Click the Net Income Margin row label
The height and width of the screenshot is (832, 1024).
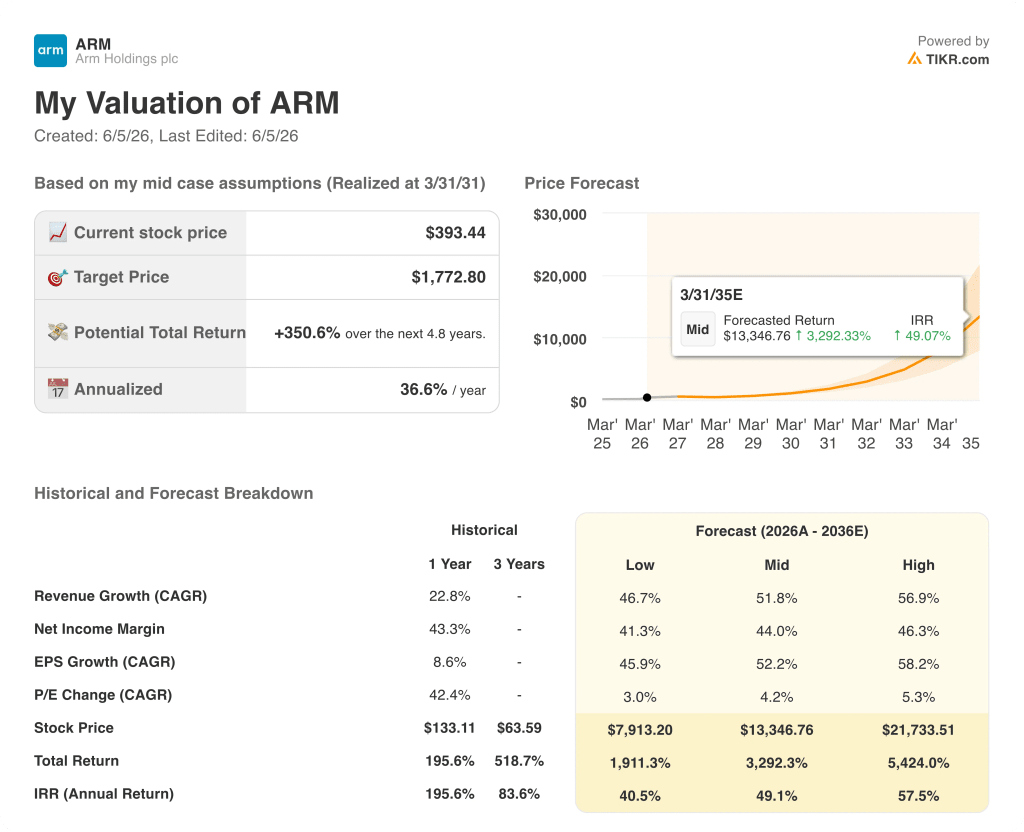coord(99,629)
